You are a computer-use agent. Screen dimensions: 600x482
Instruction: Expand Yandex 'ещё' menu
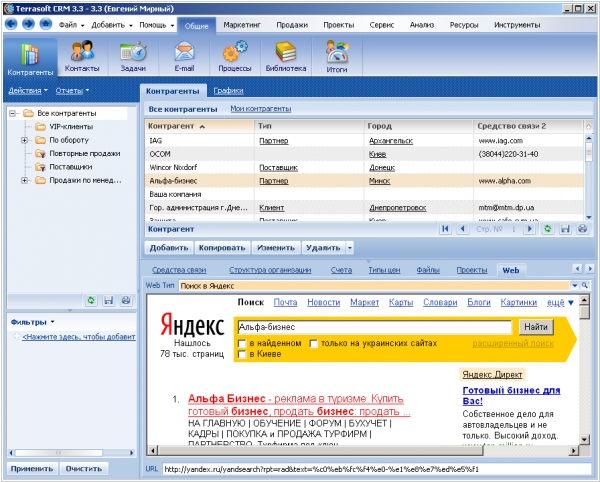pyautogui.click(x=560, y=303)
